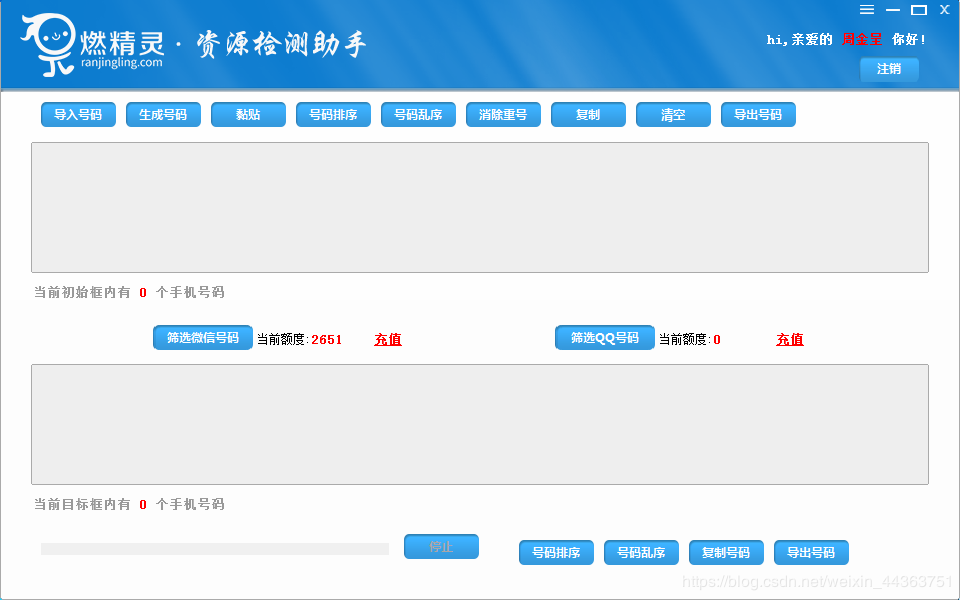Open the hamburger menu icon in title bar
Image resolution: width=960 pixels, height=600 pixels.
(x=866, y=10)
